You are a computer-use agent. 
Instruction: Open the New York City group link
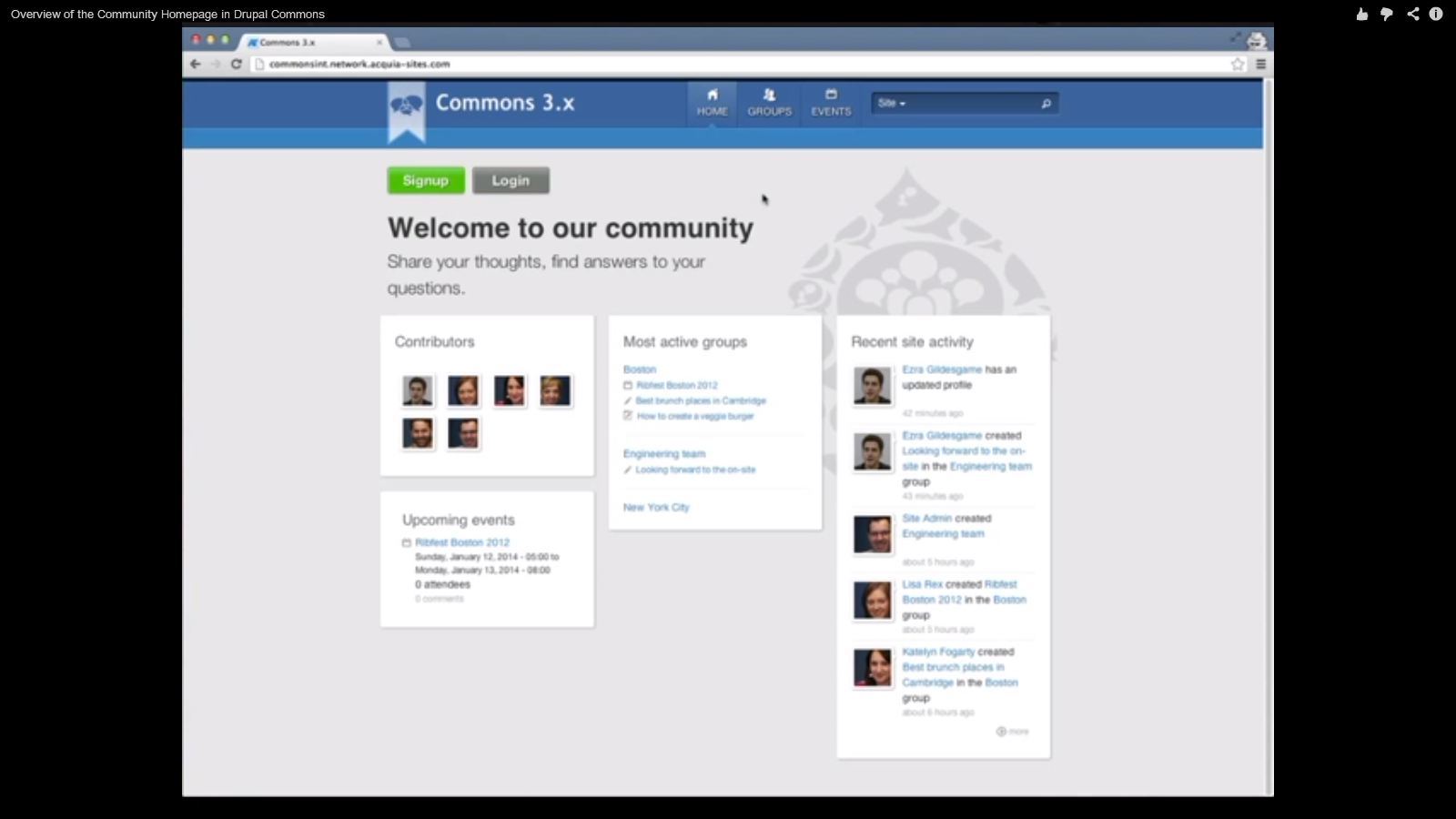coord(655,507)
